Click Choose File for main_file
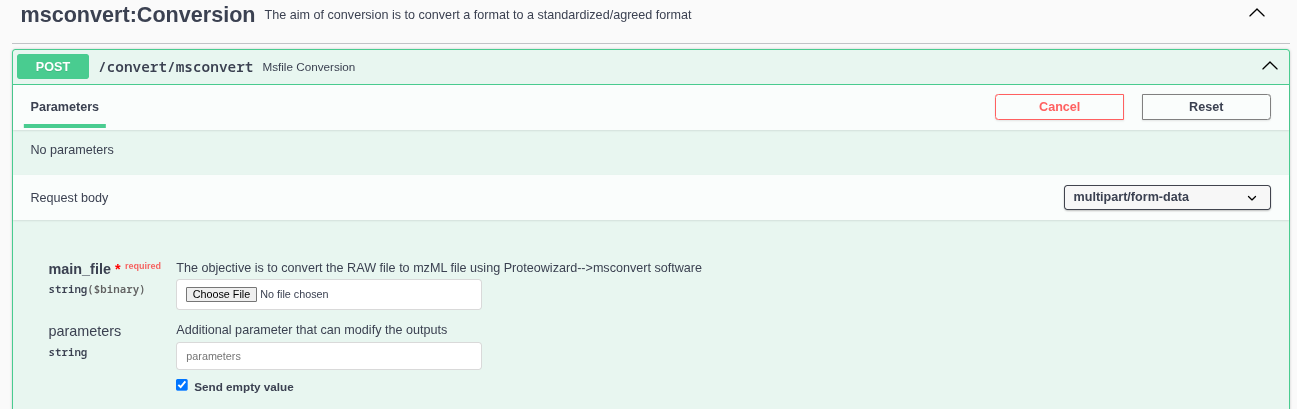This screenshot has width=1297, height=409. pyautogui.click(x=221, y=294)
